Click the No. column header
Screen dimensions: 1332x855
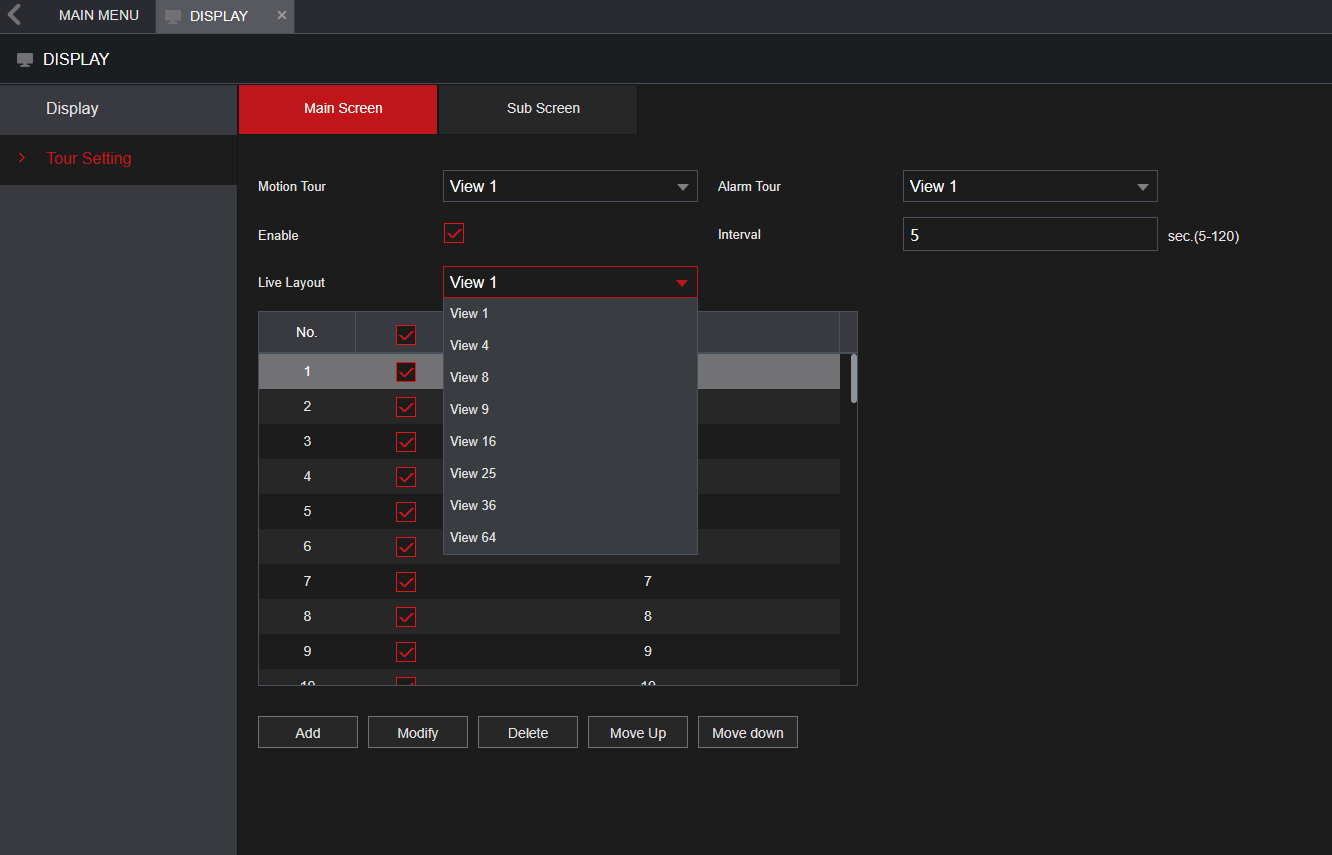(x=307, y=333)
